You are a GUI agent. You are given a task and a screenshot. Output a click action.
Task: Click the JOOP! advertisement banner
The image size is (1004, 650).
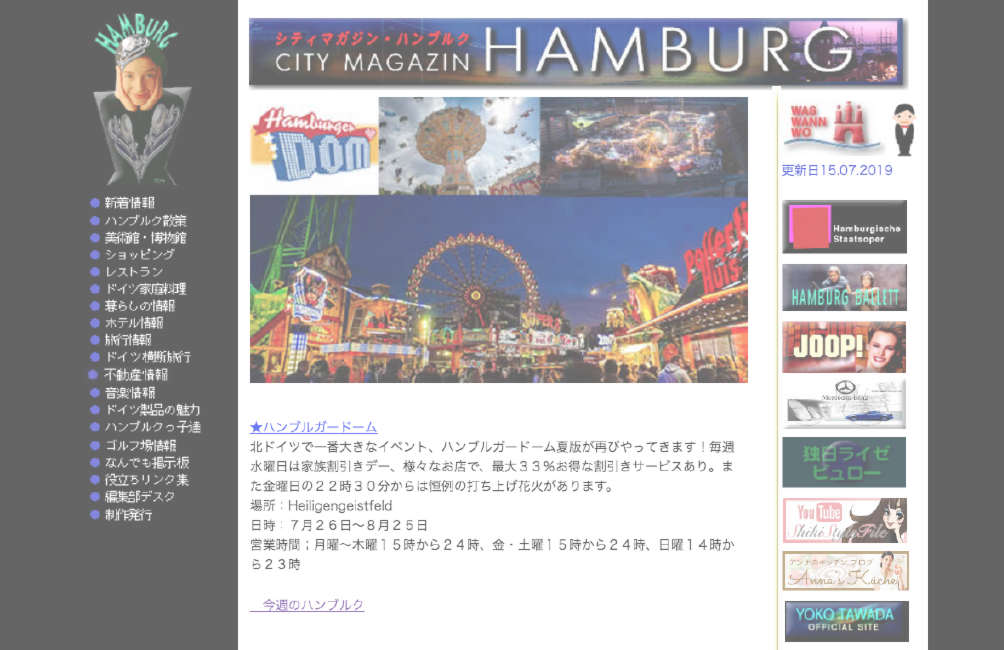coord(844,347)
